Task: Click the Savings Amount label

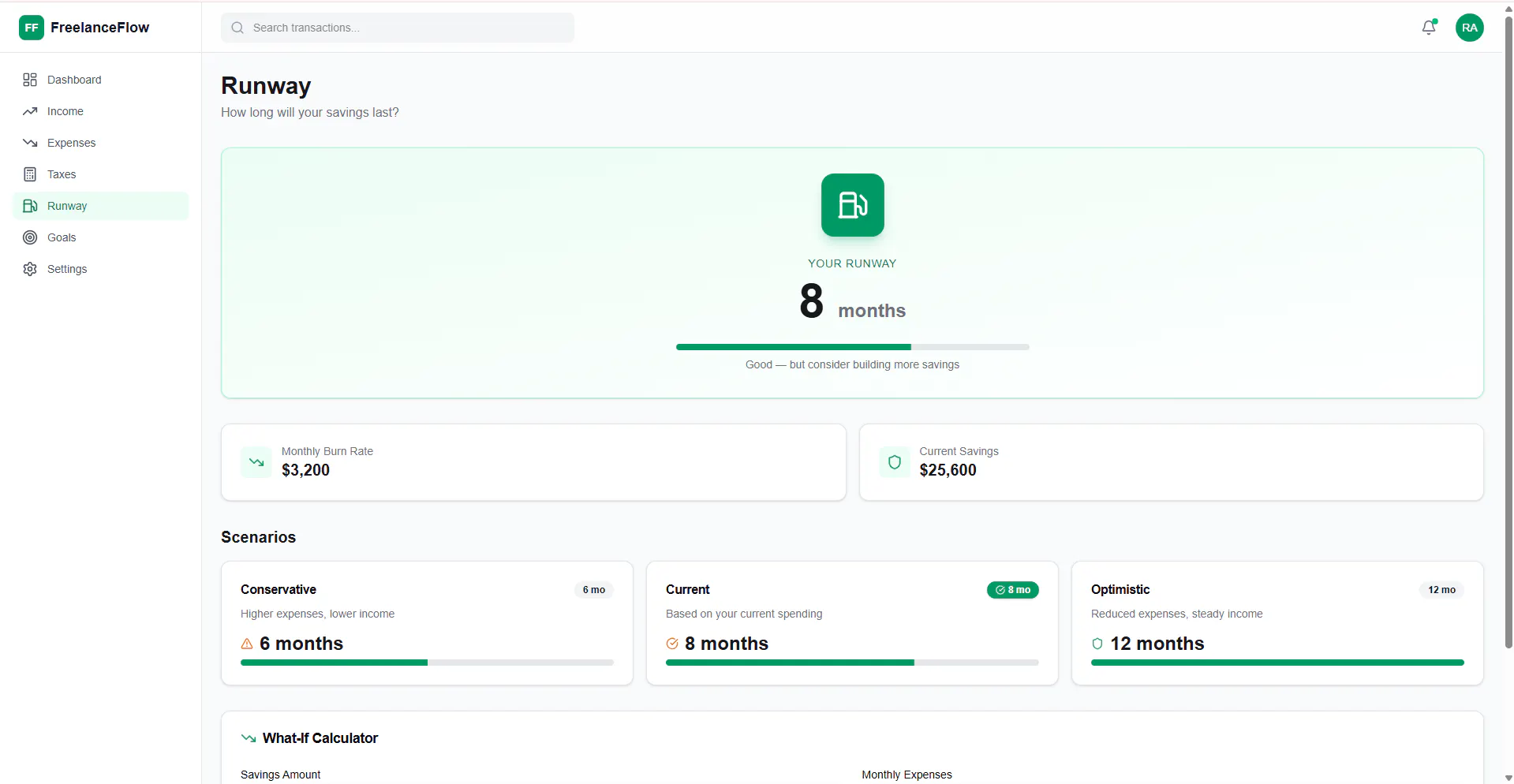Action: 280,775
